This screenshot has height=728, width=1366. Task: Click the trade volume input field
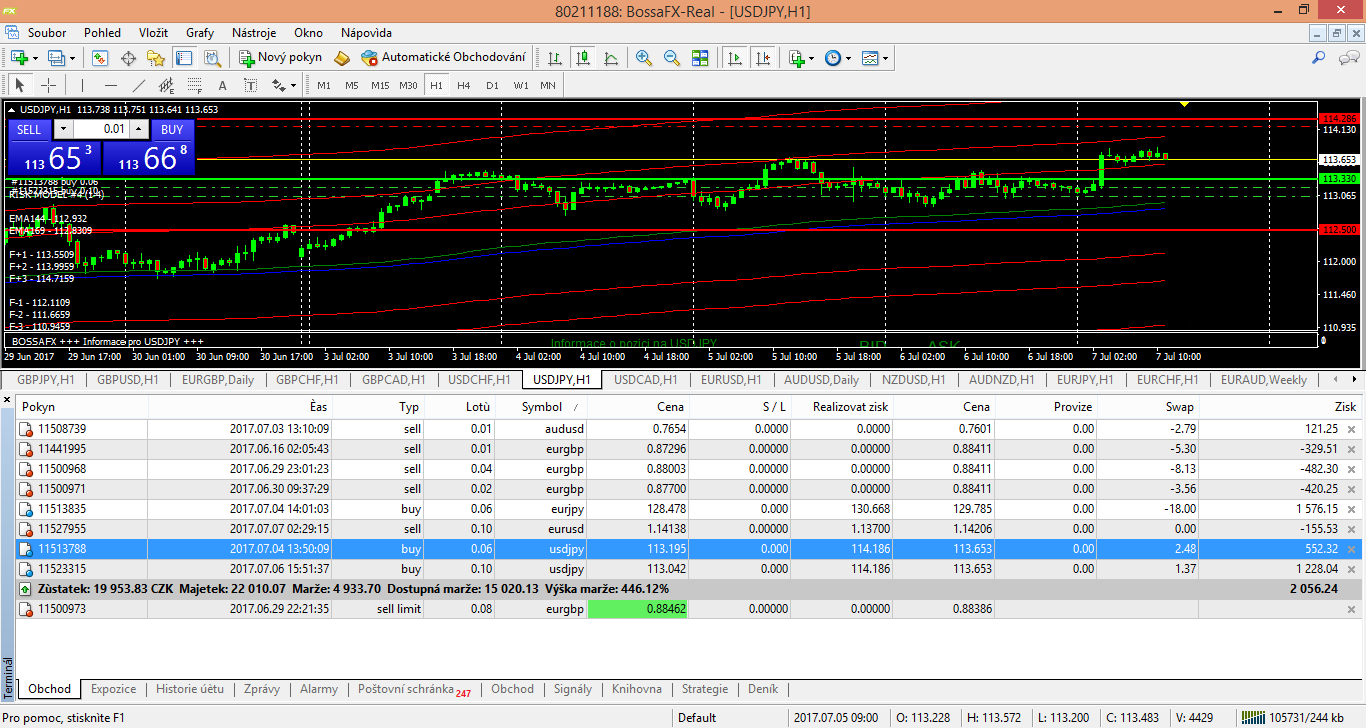101,129
